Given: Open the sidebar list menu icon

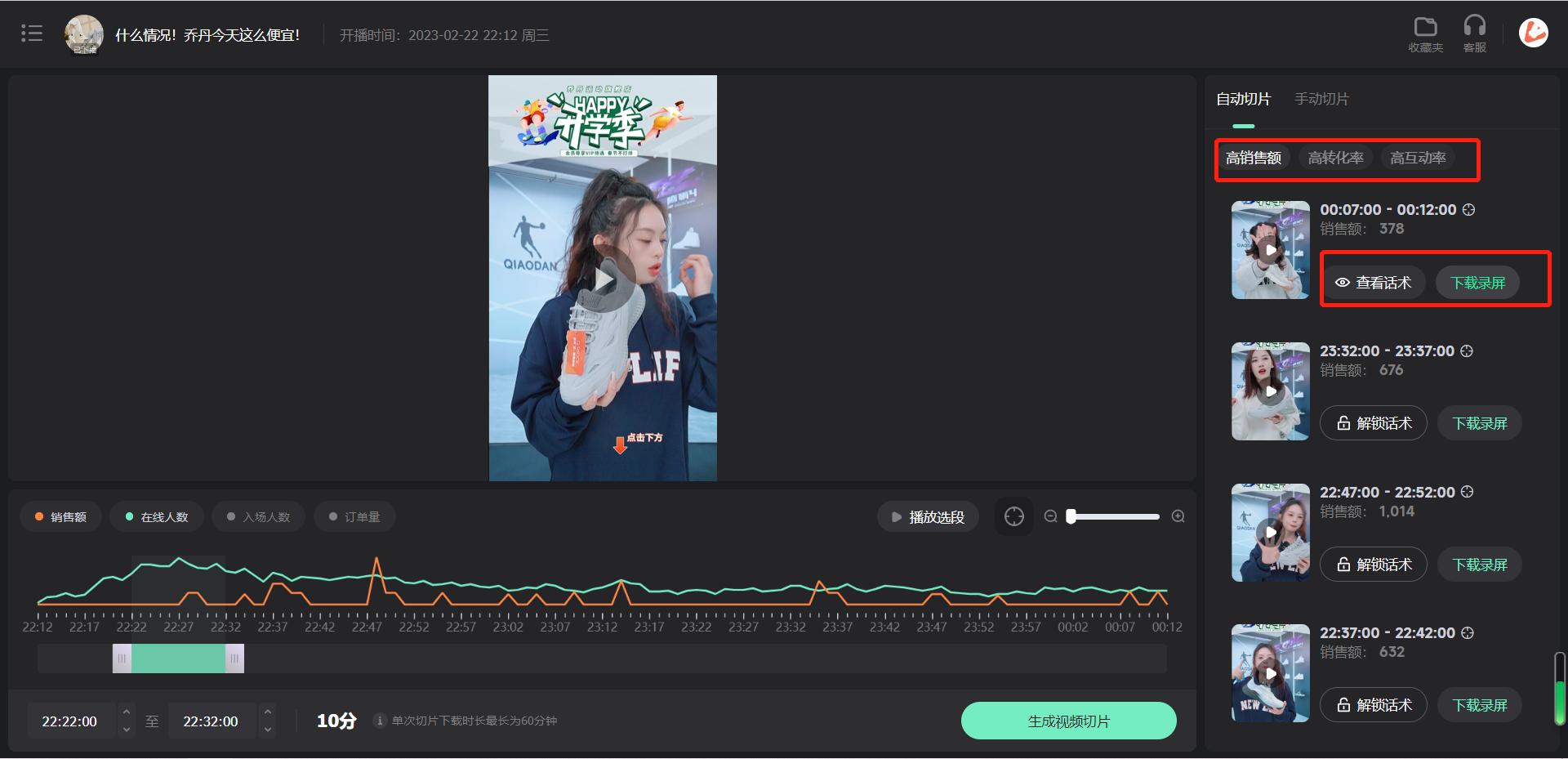Looking at the screenshot, I should pyautogui.click(x=32, y=33).
